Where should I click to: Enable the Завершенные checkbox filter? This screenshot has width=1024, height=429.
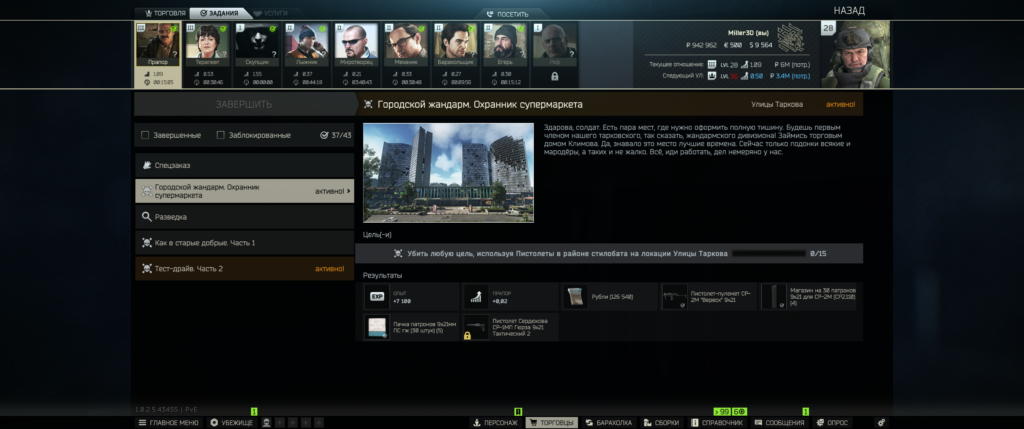coord(146,135)
